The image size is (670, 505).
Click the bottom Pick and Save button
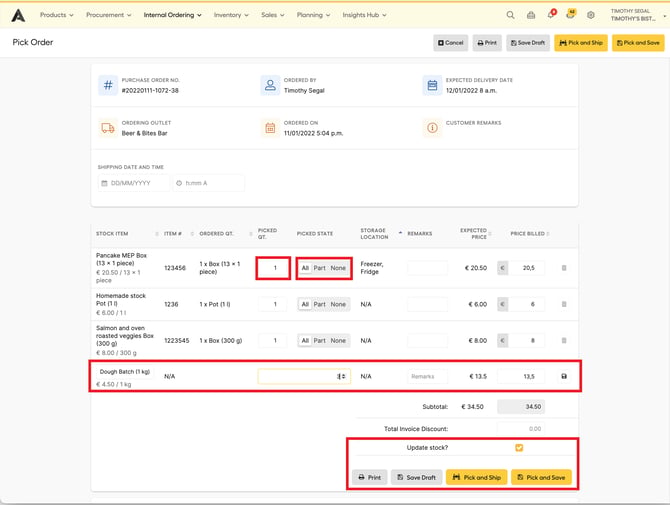pos(541,477)
